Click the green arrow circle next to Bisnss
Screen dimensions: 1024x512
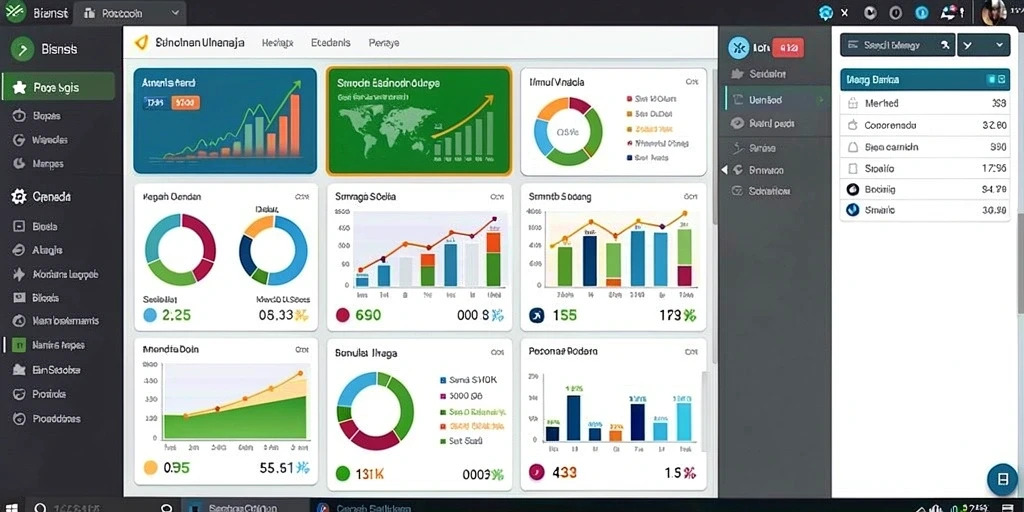tap(23, 49)
